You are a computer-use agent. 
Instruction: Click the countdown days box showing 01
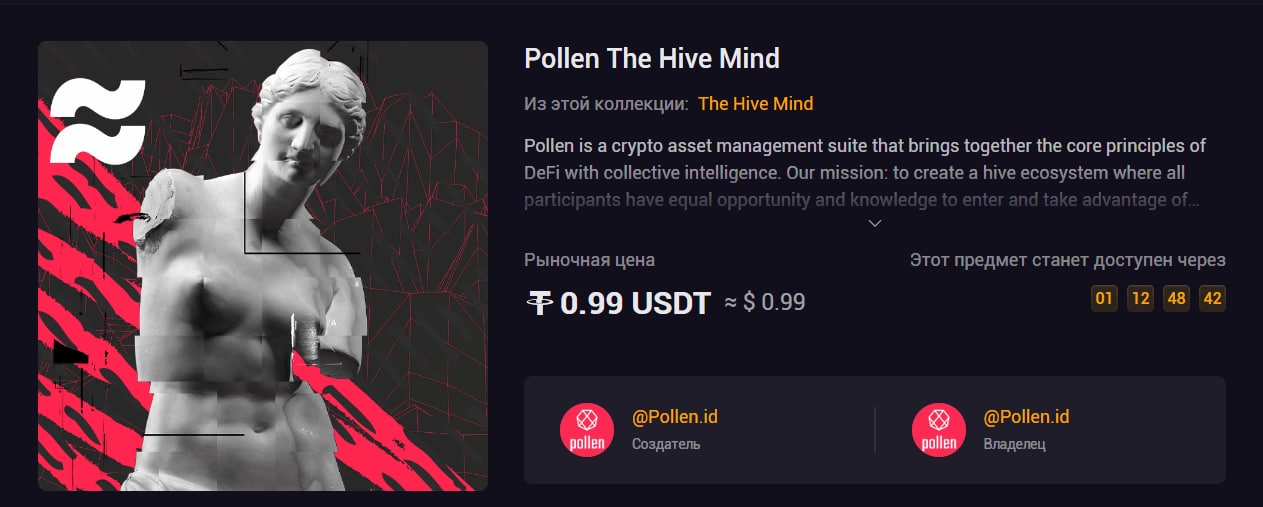pos(1104,298)
